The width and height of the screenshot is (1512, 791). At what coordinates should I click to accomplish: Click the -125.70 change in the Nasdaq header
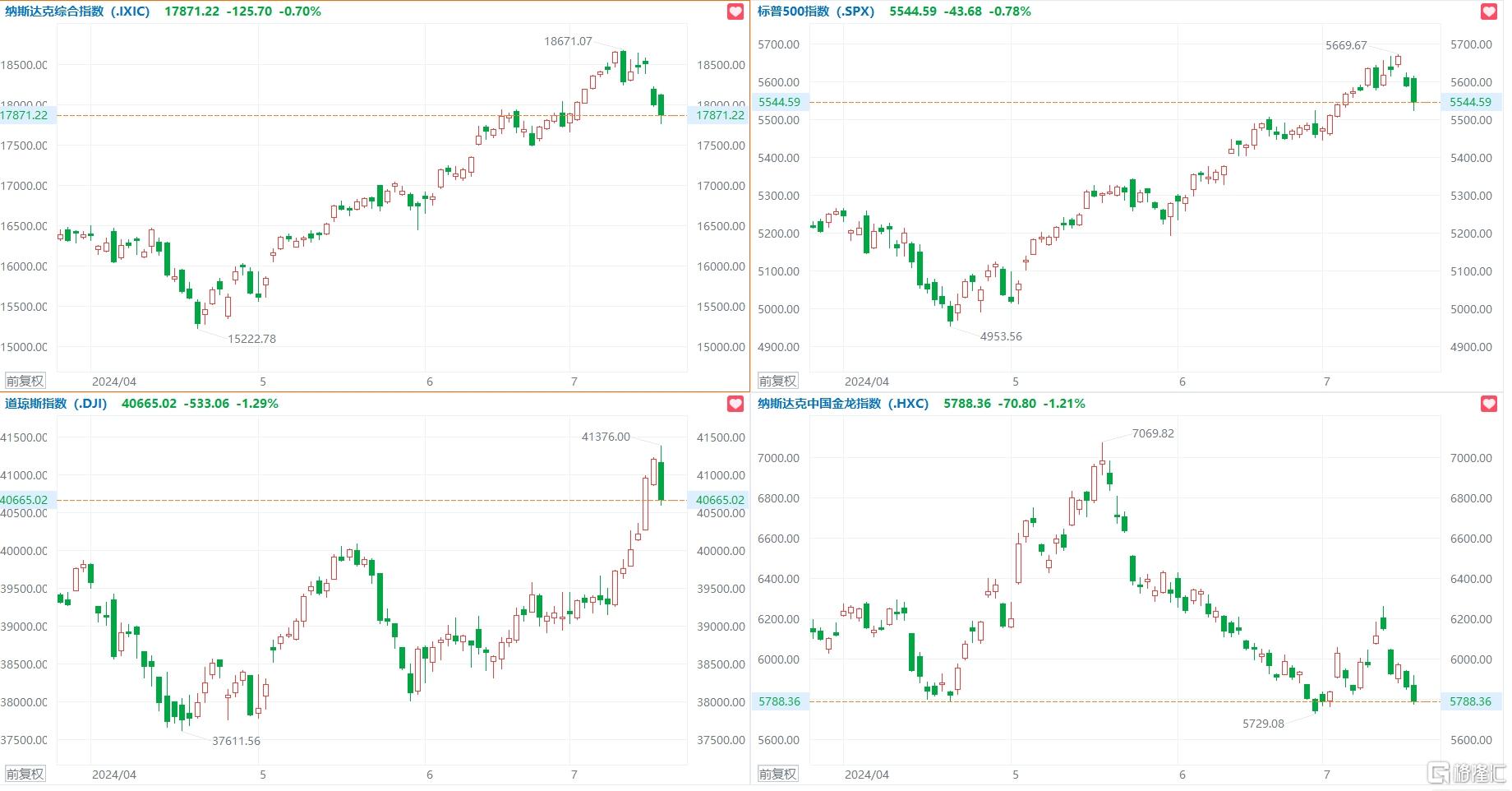coord(249,12)
